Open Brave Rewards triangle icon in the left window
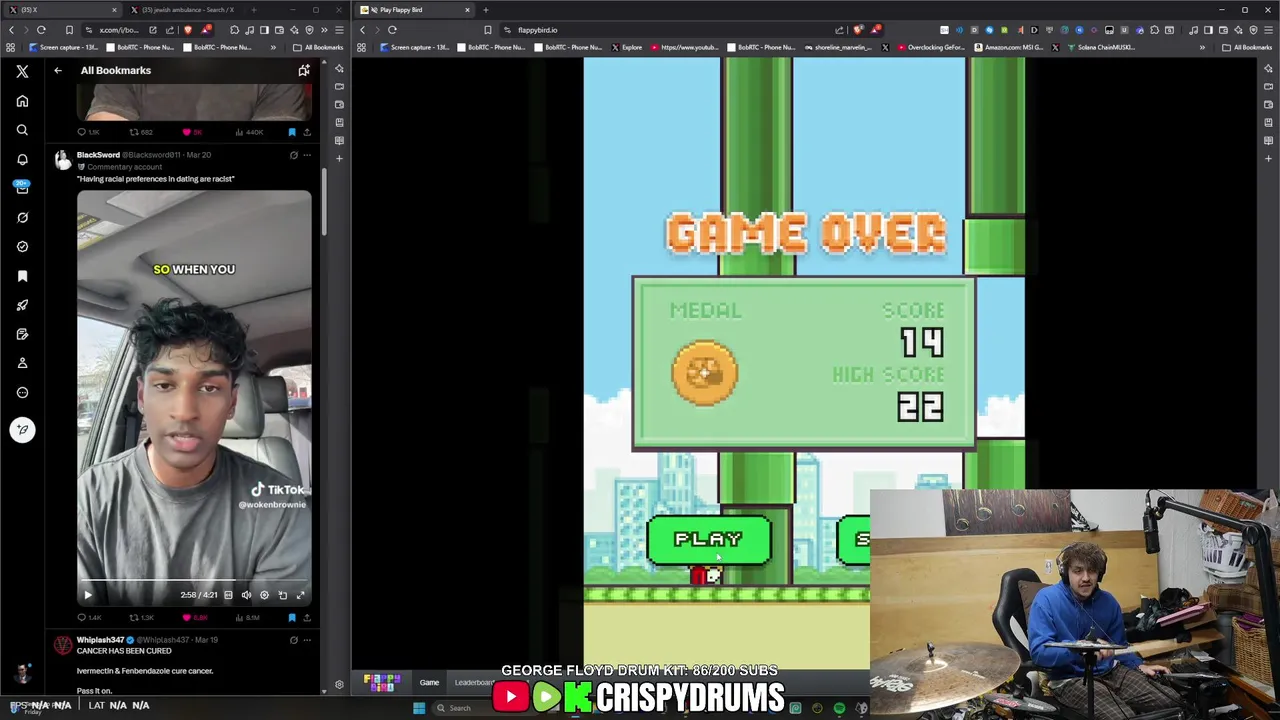The height and width of the screenshot is (720, 1280). tap(206, 30)
